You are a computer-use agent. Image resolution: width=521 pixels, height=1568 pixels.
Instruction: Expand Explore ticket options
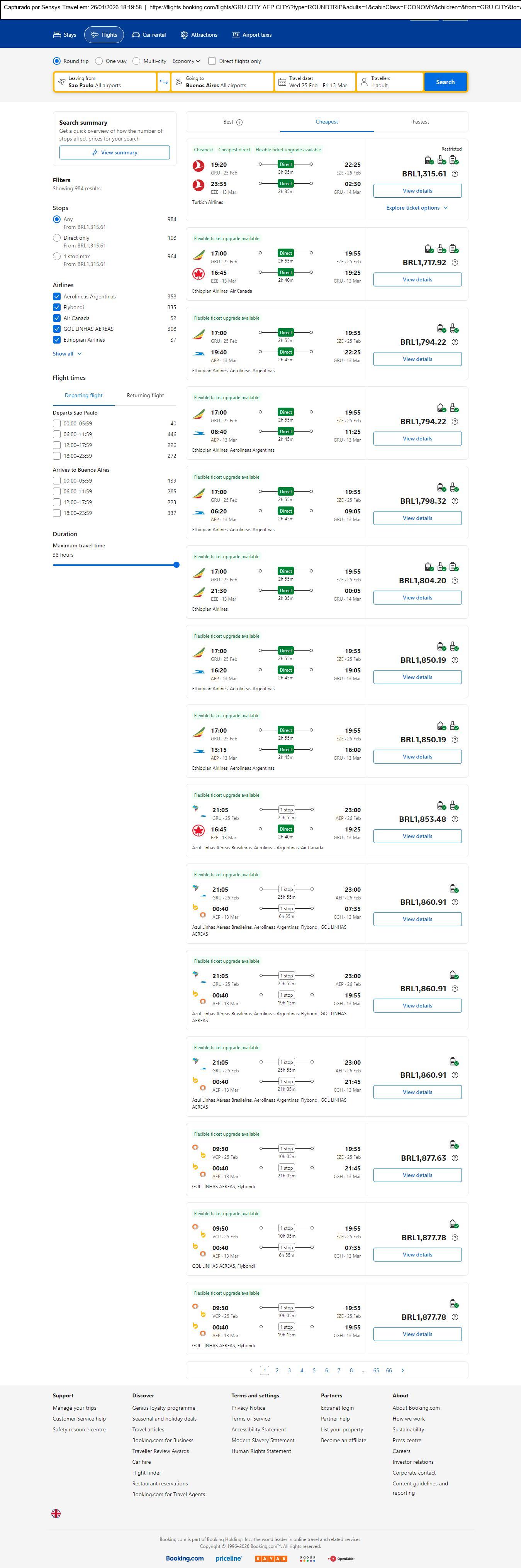tap(417, 208)
